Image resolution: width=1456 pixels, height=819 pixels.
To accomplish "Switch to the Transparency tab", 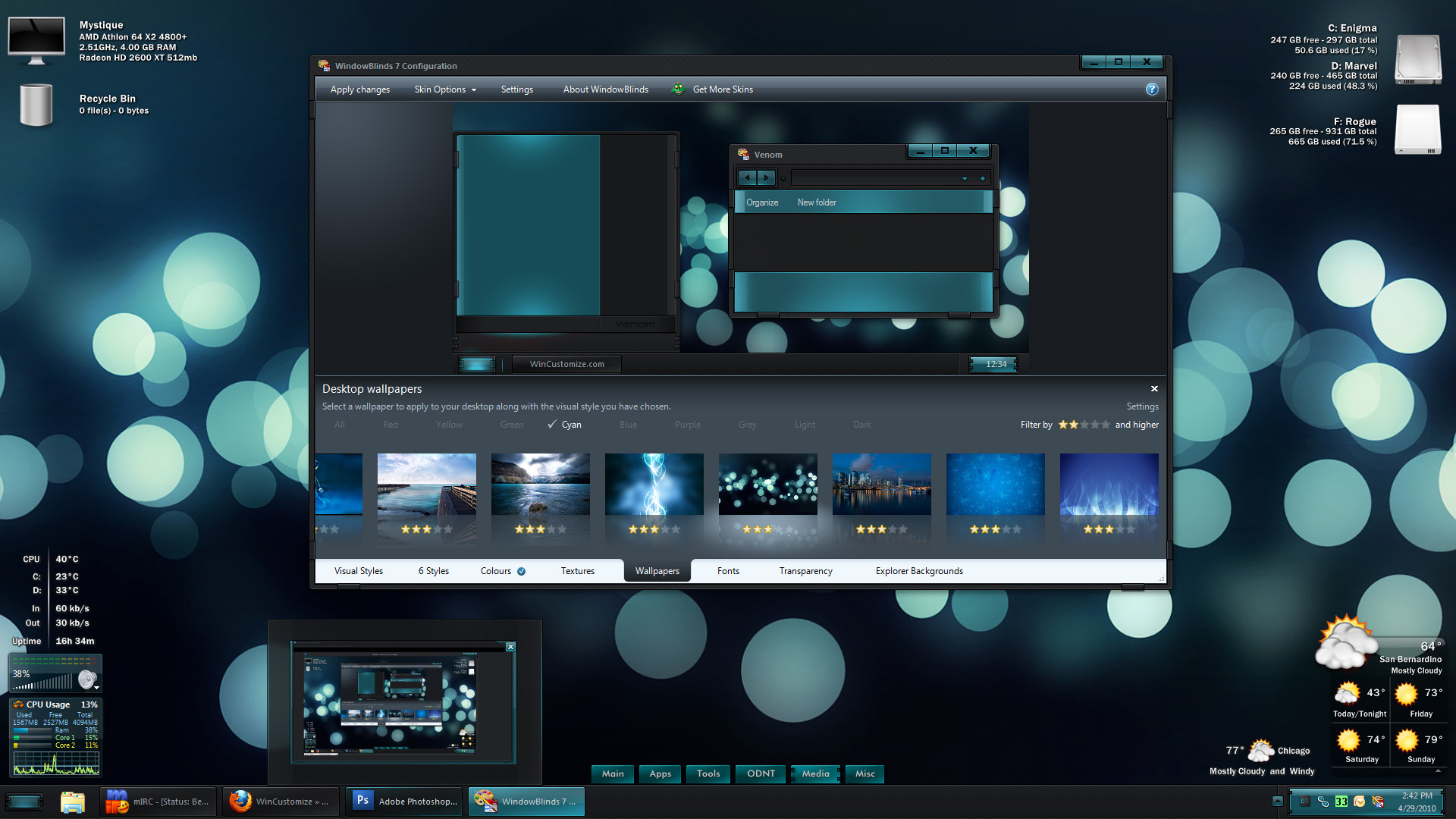I will click(x=805, y=571).
